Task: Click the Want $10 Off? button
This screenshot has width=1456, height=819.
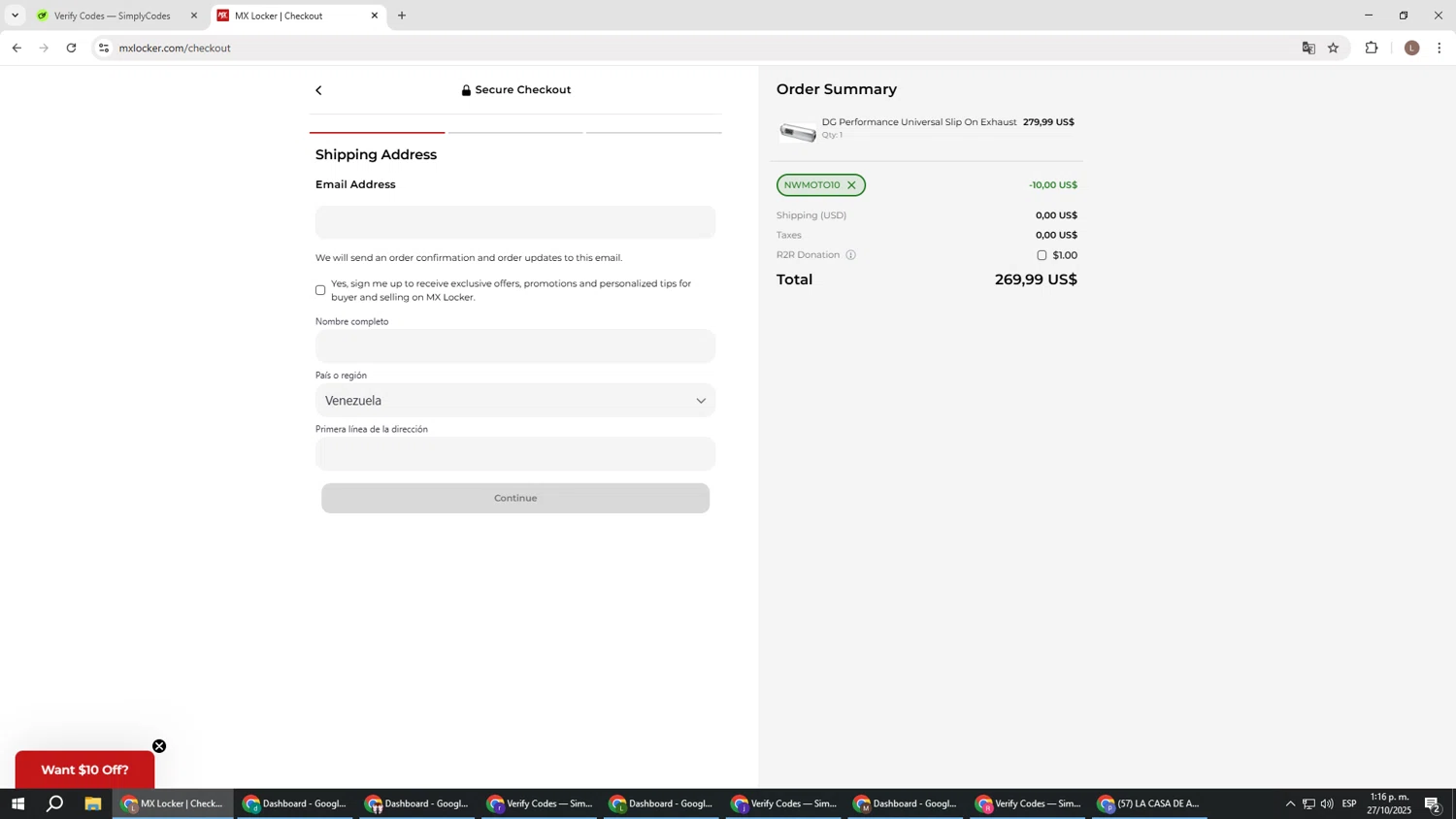Action: pyautogui.click(x=84, y=770)
